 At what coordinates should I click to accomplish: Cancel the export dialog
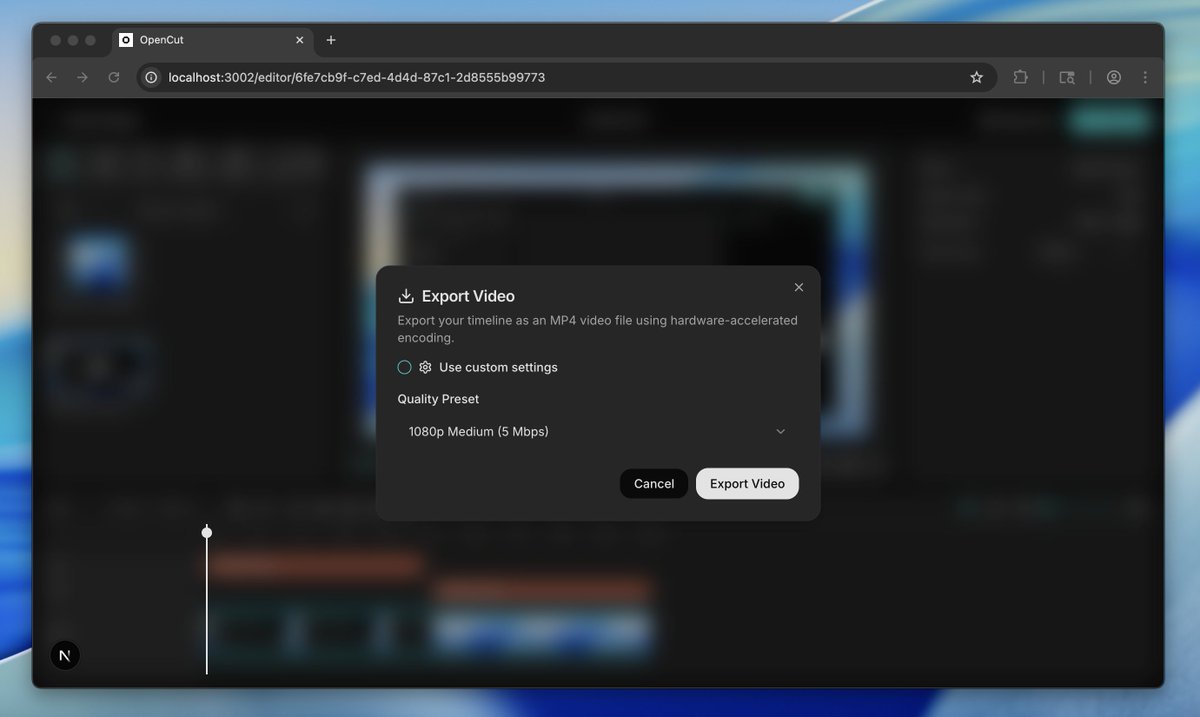click(x=654, y=483)
